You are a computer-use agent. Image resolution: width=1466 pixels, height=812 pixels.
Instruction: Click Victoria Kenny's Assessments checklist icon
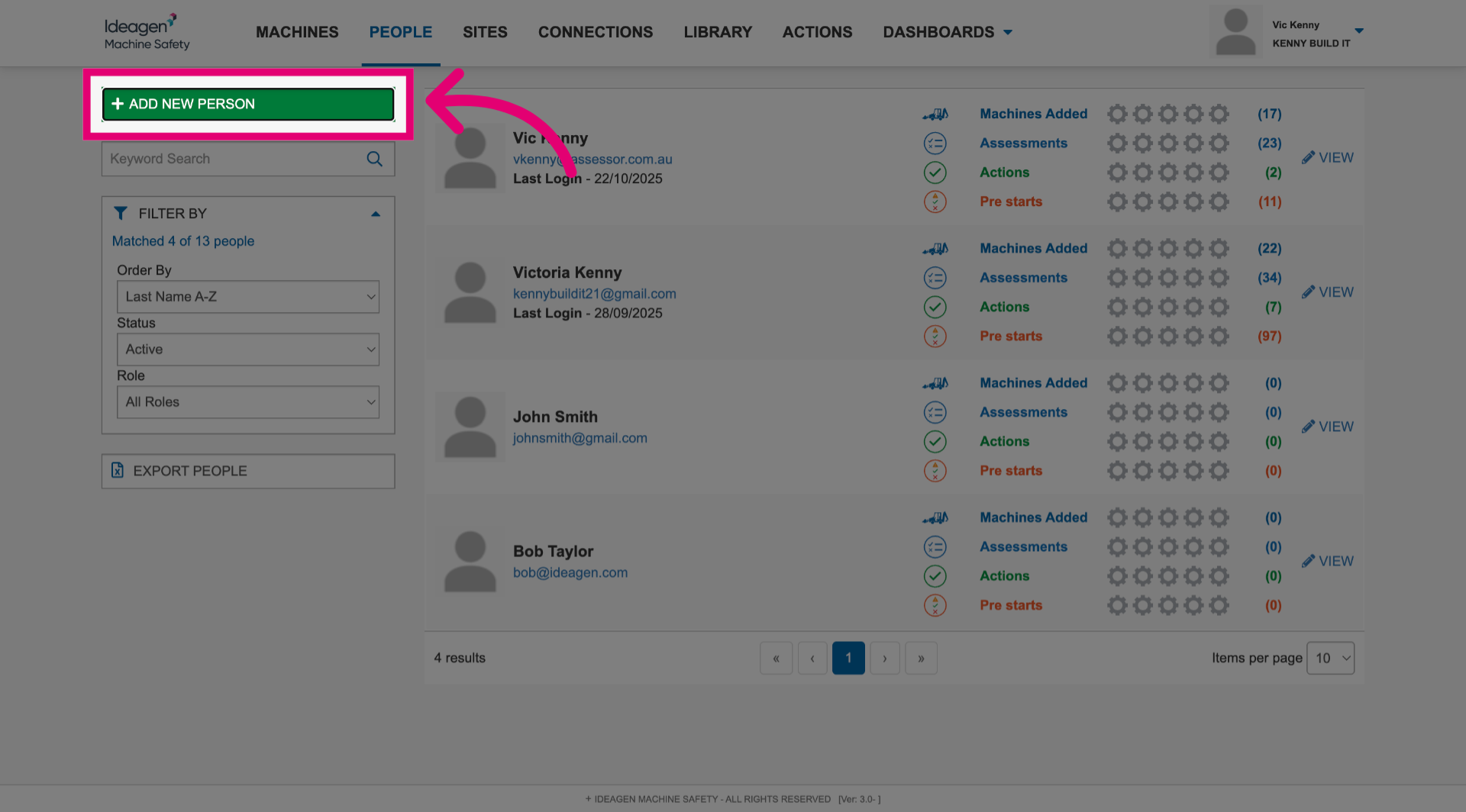[x=935, y=278]
